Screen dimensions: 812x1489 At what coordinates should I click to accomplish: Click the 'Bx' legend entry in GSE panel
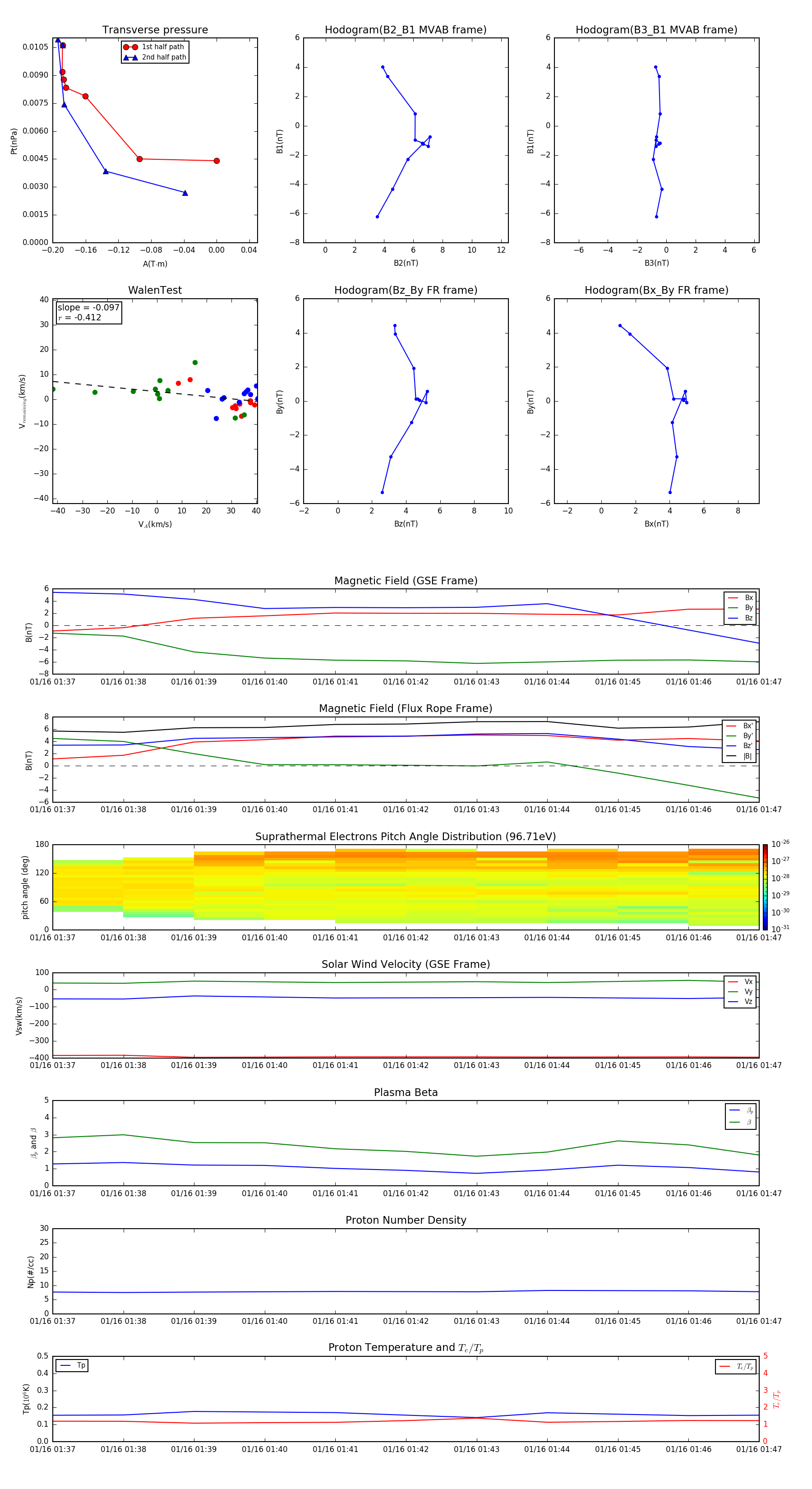point(740,598)
